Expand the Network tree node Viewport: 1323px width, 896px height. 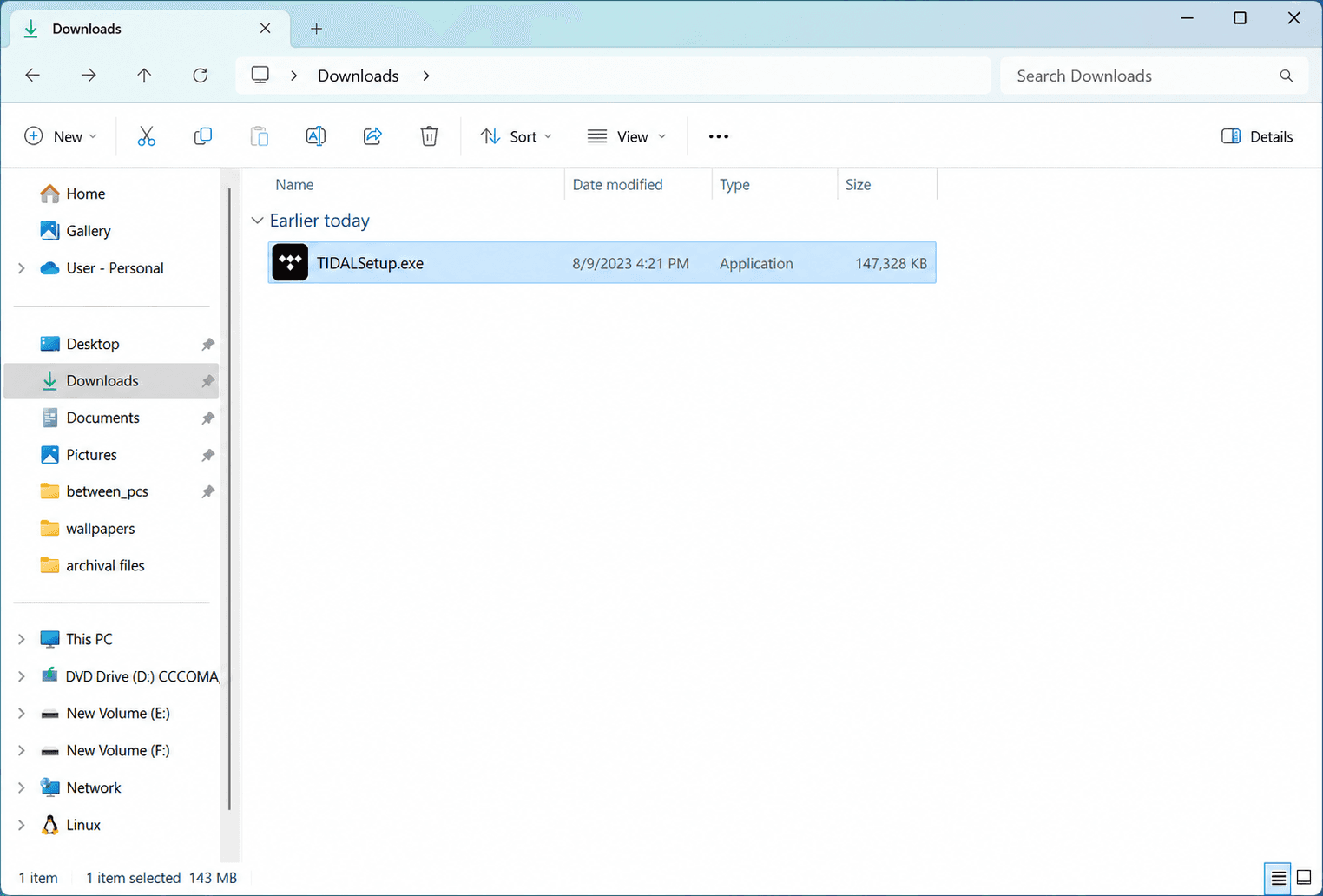(x=22, y=787)
